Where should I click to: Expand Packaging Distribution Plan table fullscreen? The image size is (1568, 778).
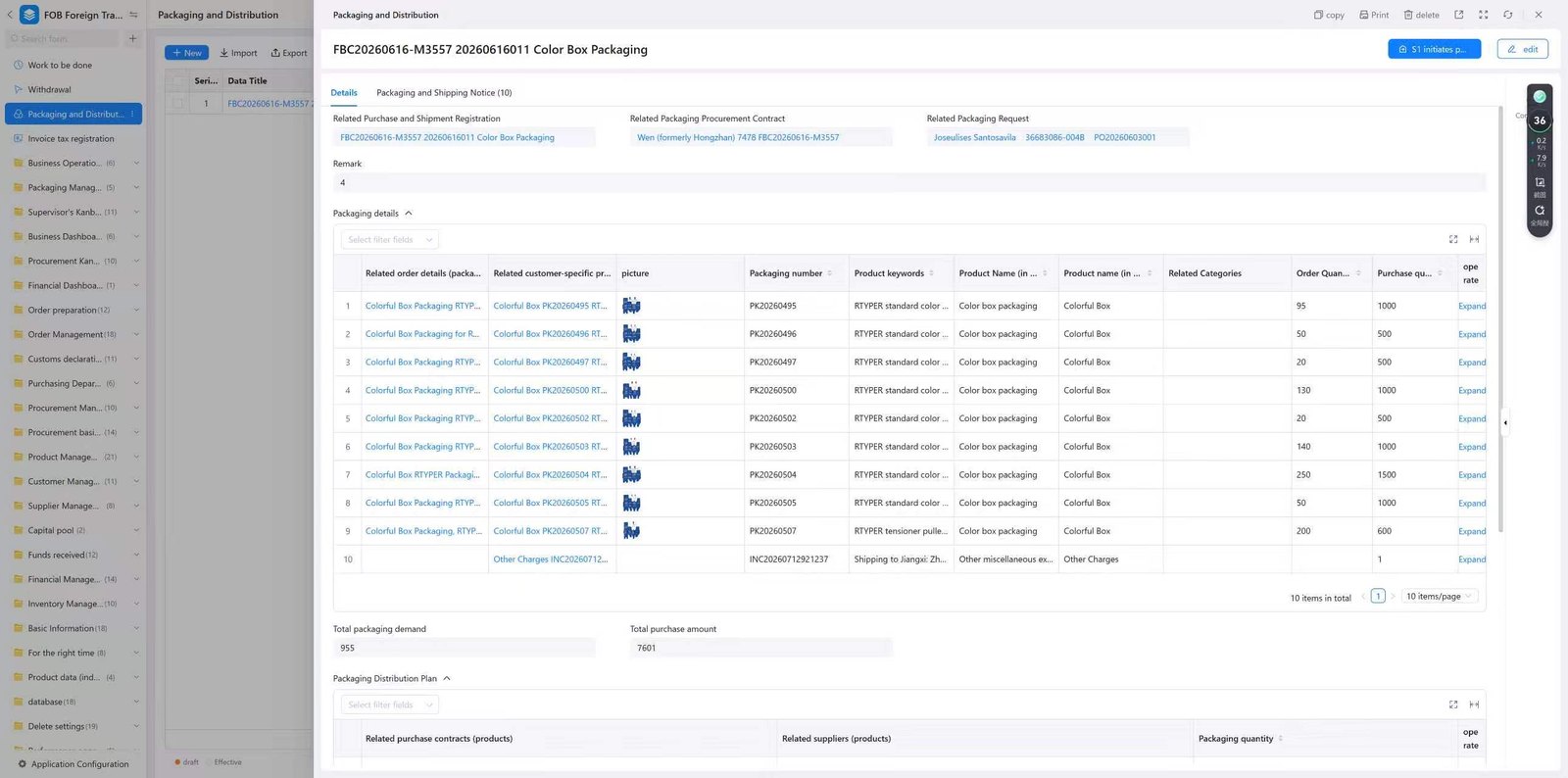pyautogui.click(x=1453, y=705)
